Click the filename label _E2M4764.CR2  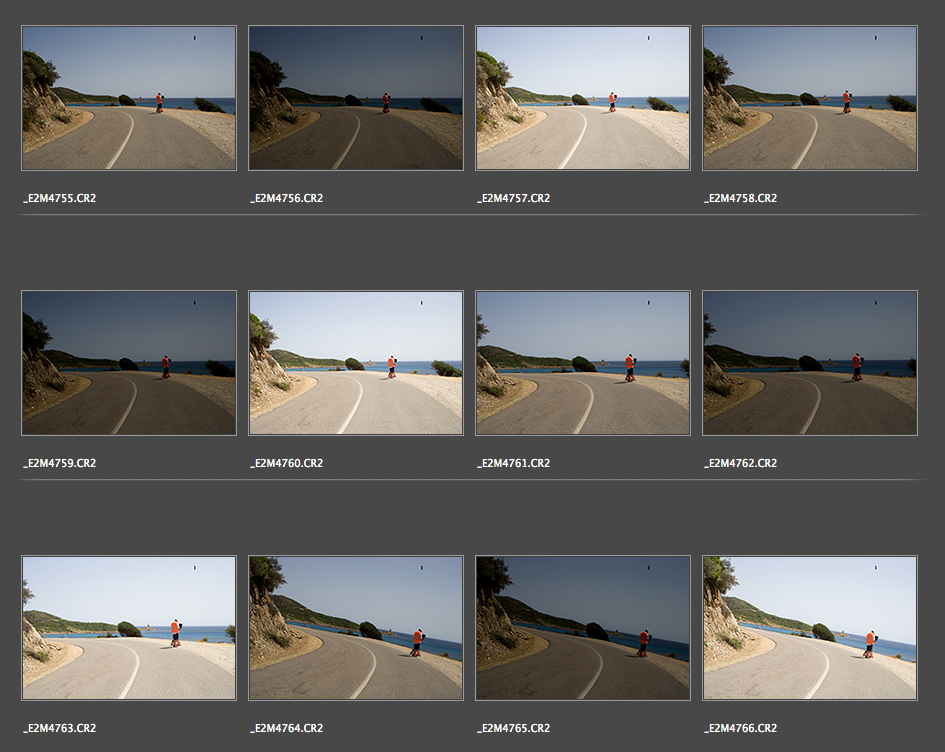(x=287, y=728)
